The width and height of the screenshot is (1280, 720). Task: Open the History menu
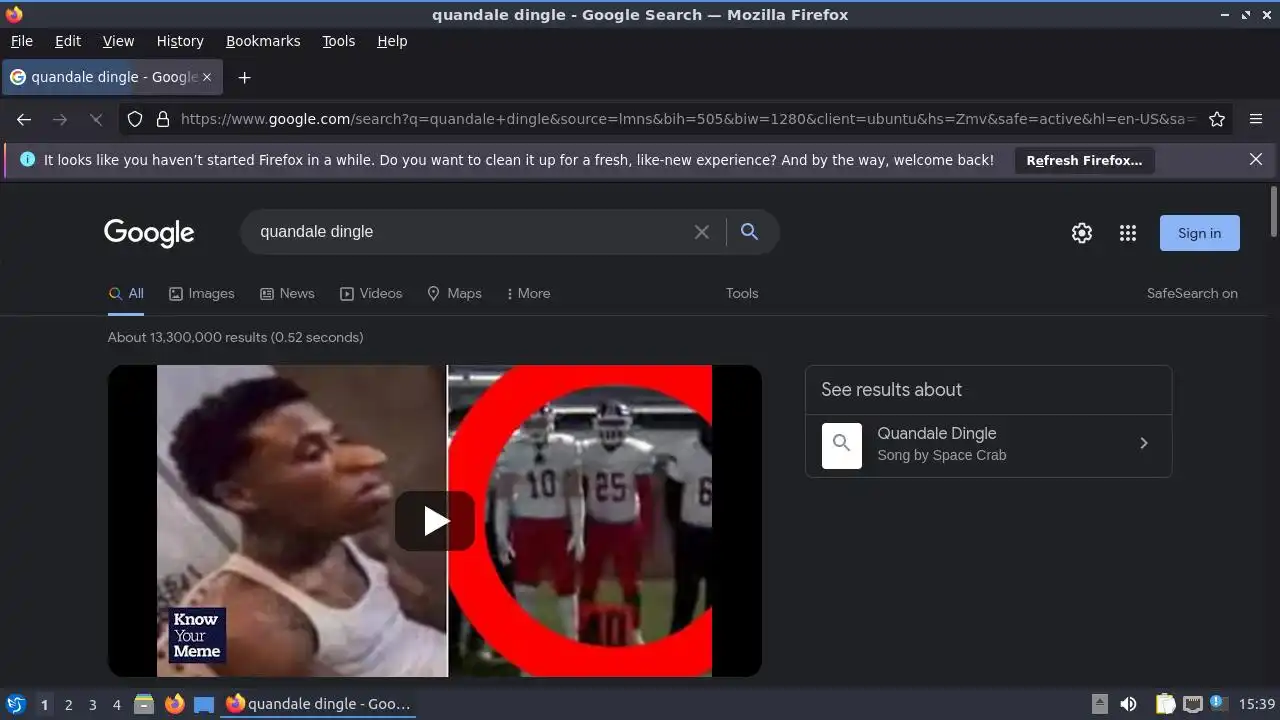(x=180, y=41)
